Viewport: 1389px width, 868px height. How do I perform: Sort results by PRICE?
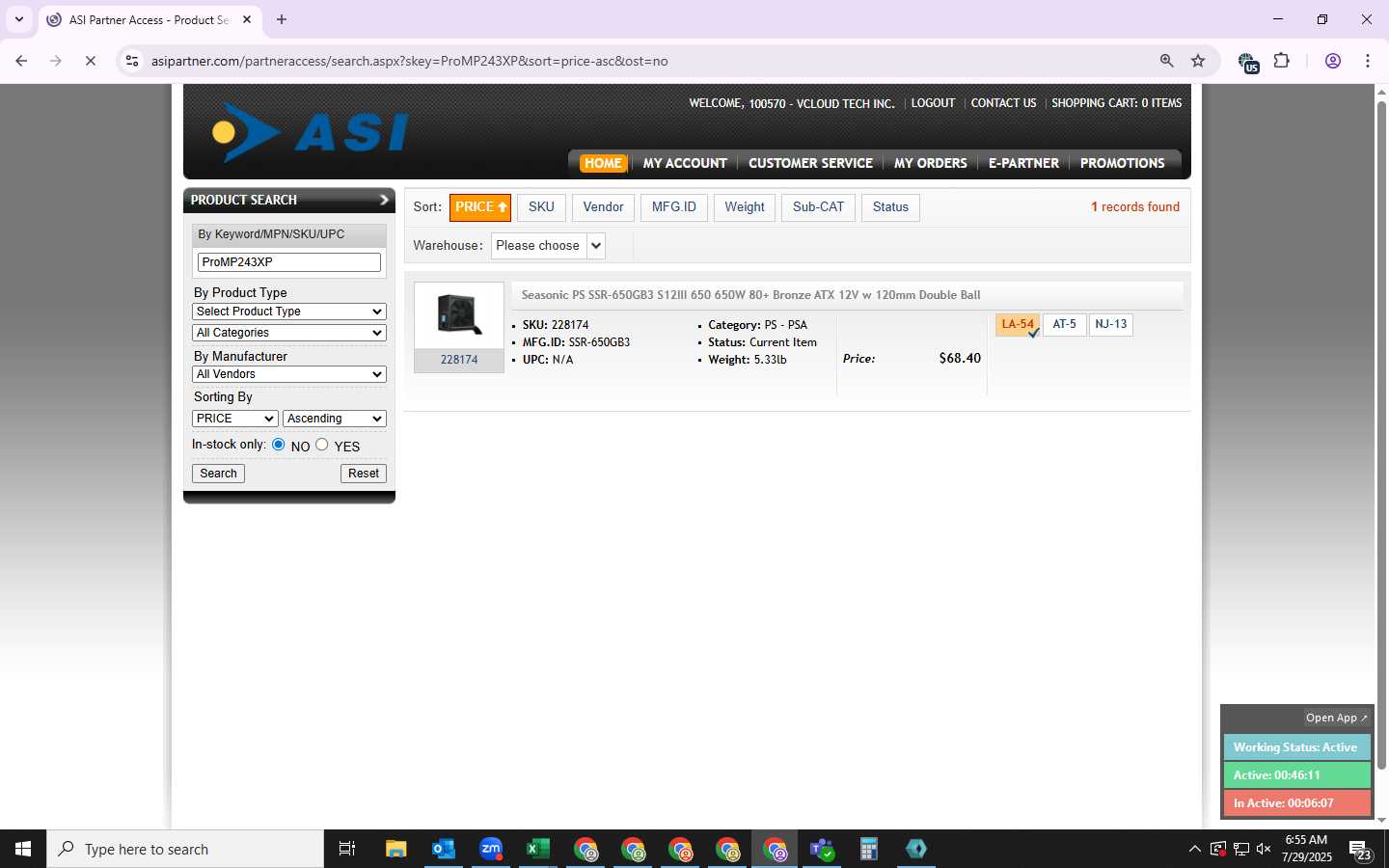pyautogui.click(x=480, y=207)
